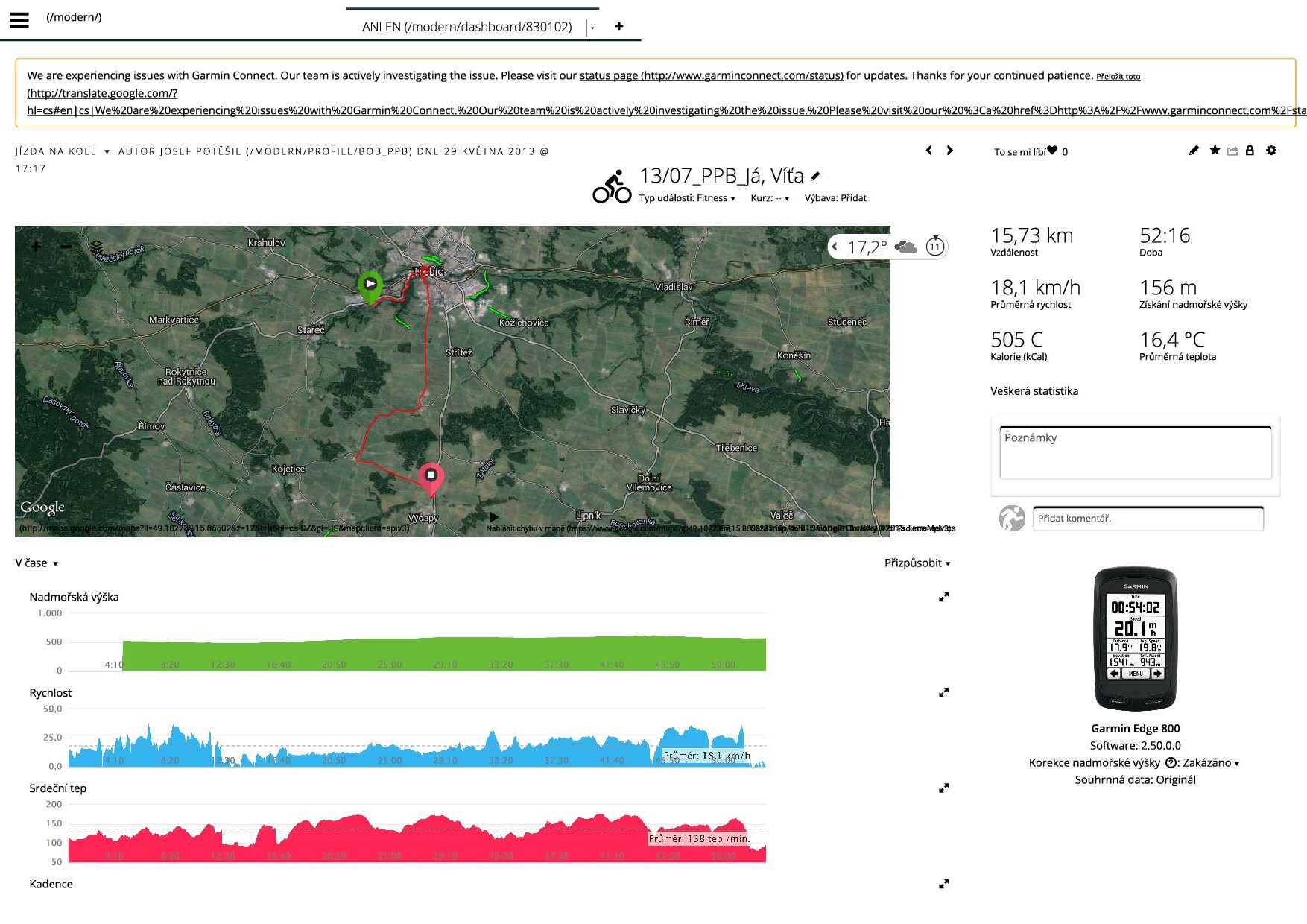Open the hamburger navigation menu
The image size is (1307, 924).
coord(19,20)
